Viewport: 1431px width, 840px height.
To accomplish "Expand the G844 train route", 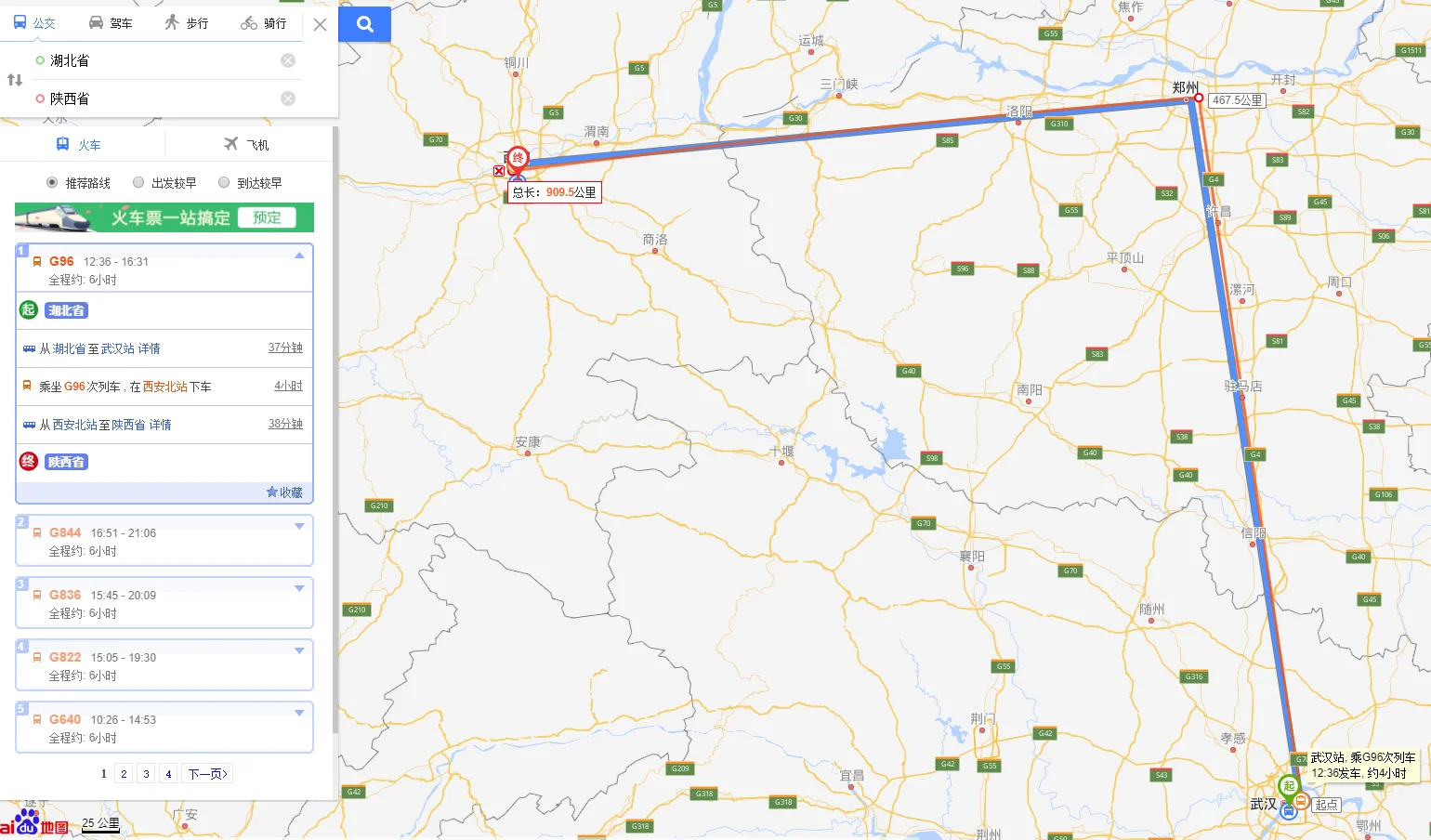I will [299, 526].
